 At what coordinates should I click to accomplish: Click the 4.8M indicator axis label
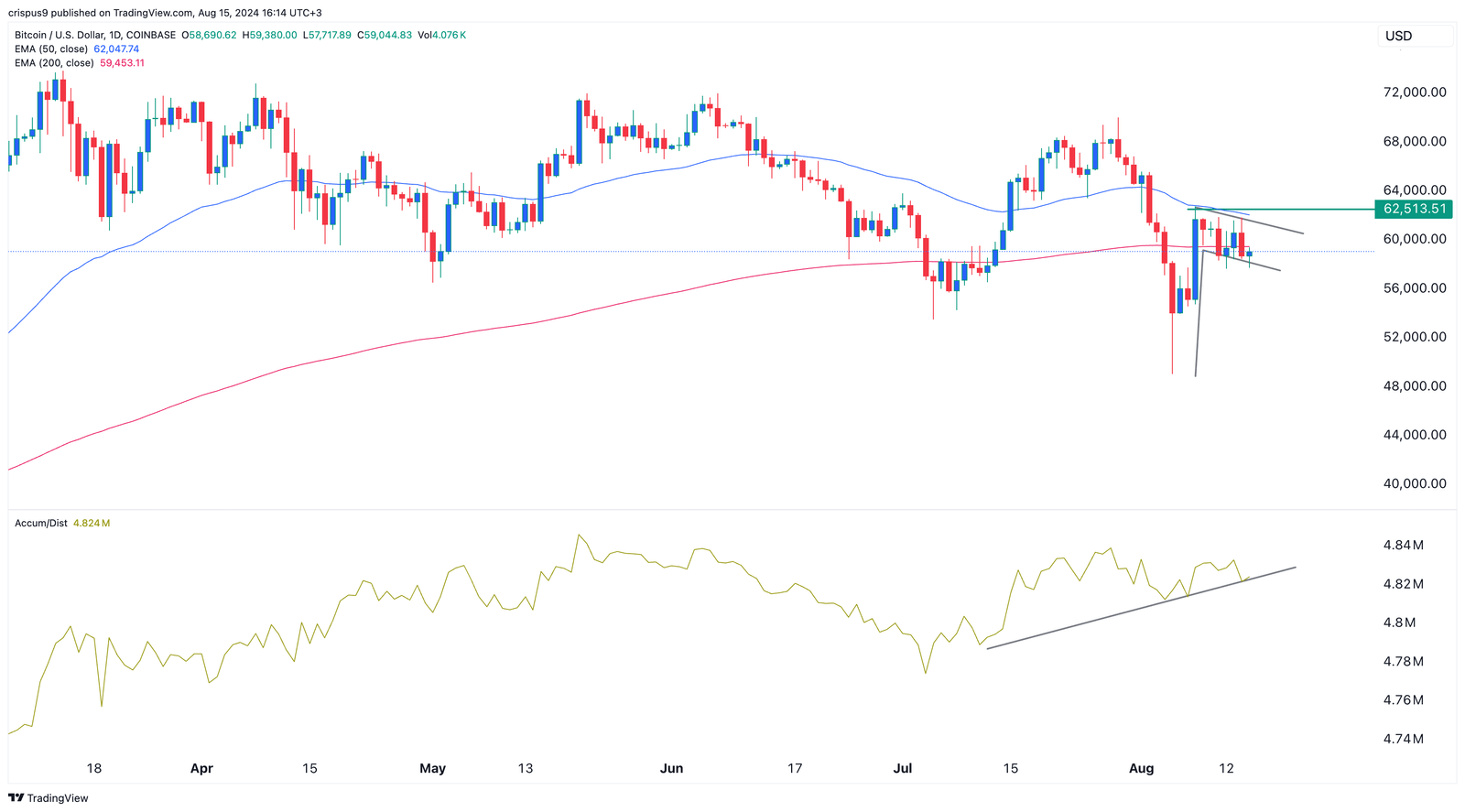[x=1400, y=623]
